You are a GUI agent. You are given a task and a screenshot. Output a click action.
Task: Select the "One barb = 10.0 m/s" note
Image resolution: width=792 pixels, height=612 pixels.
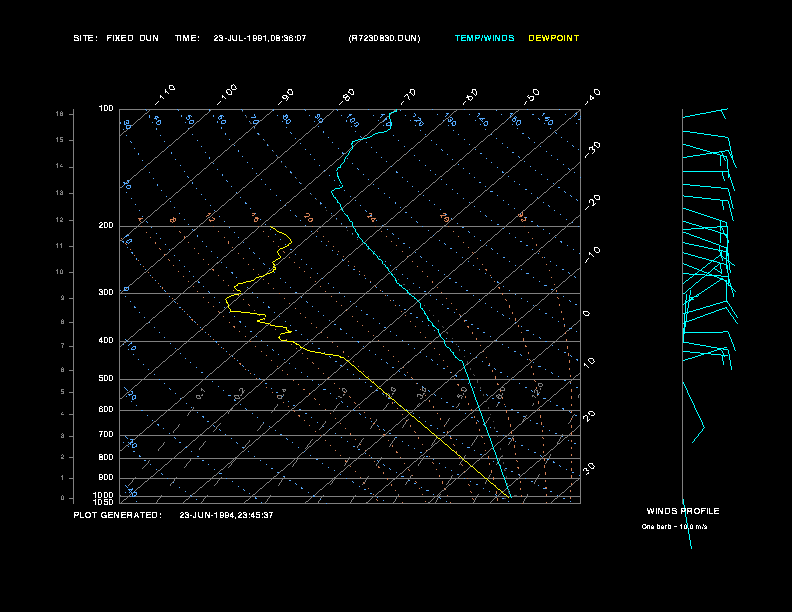(674, 527)
